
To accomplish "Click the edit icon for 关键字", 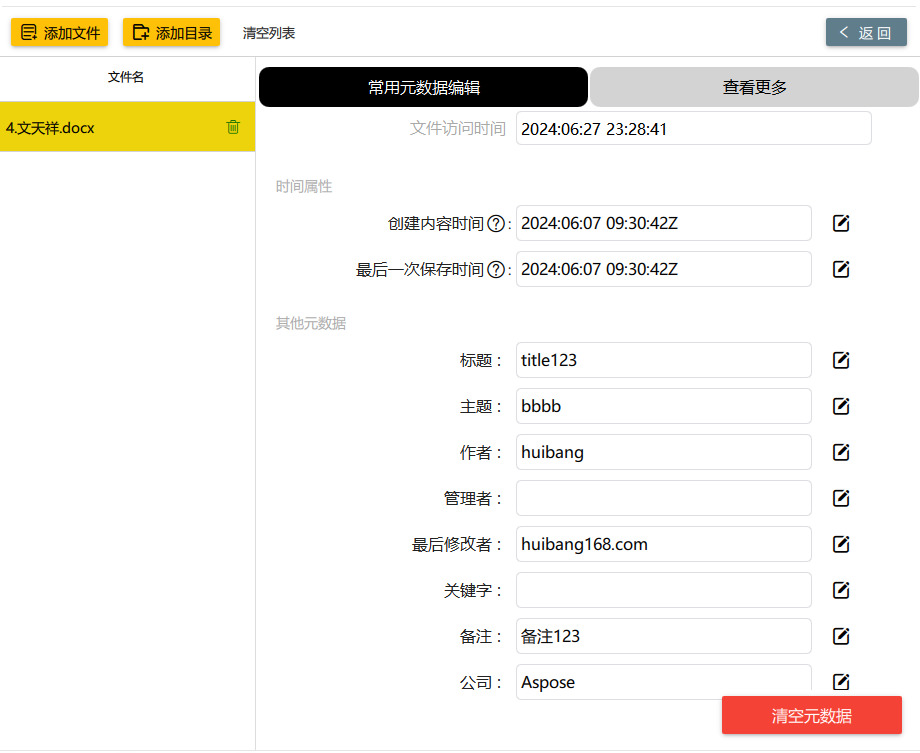I will 841,590.
